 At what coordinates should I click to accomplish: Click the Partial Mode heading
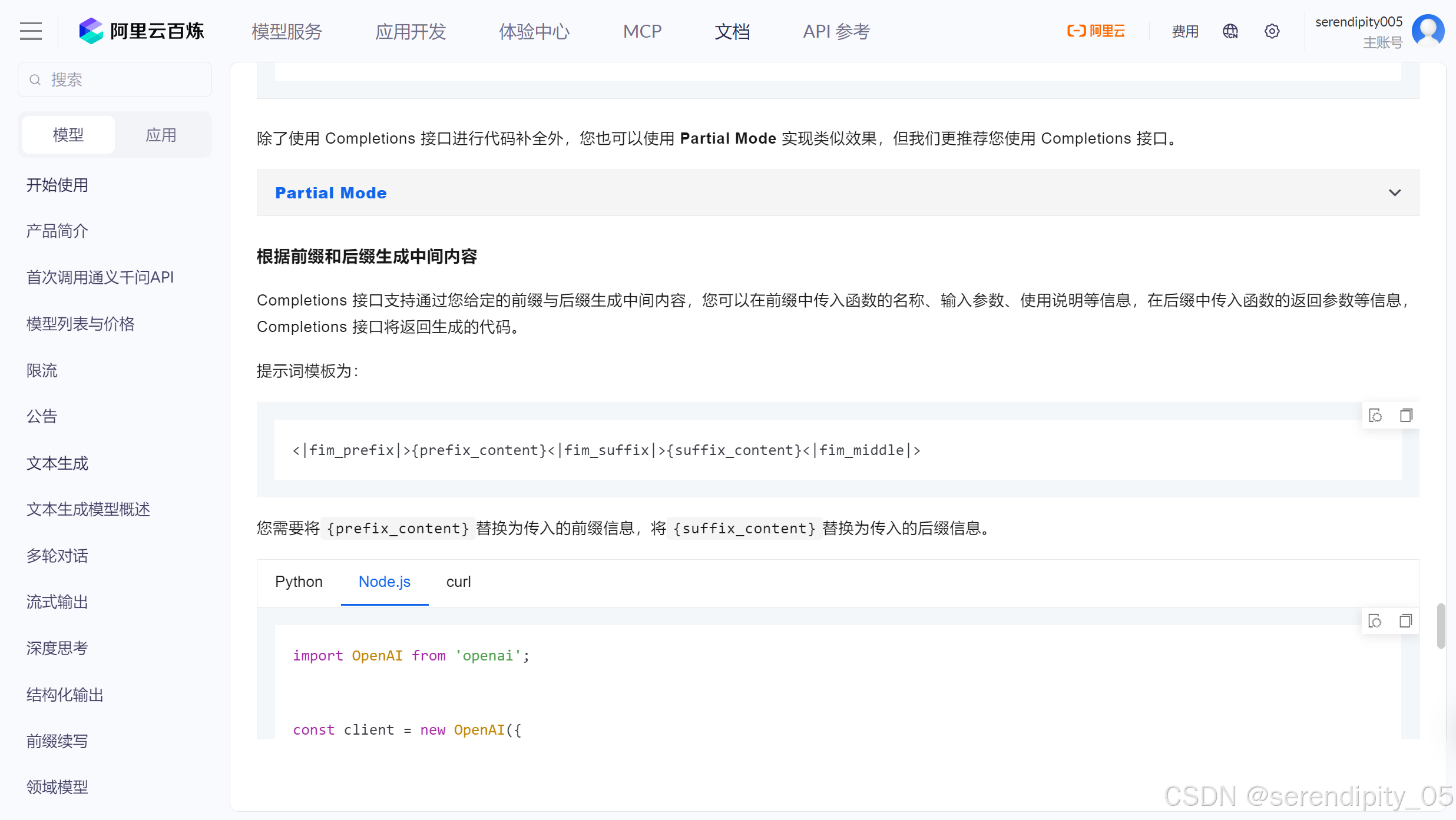coord(330,193)
